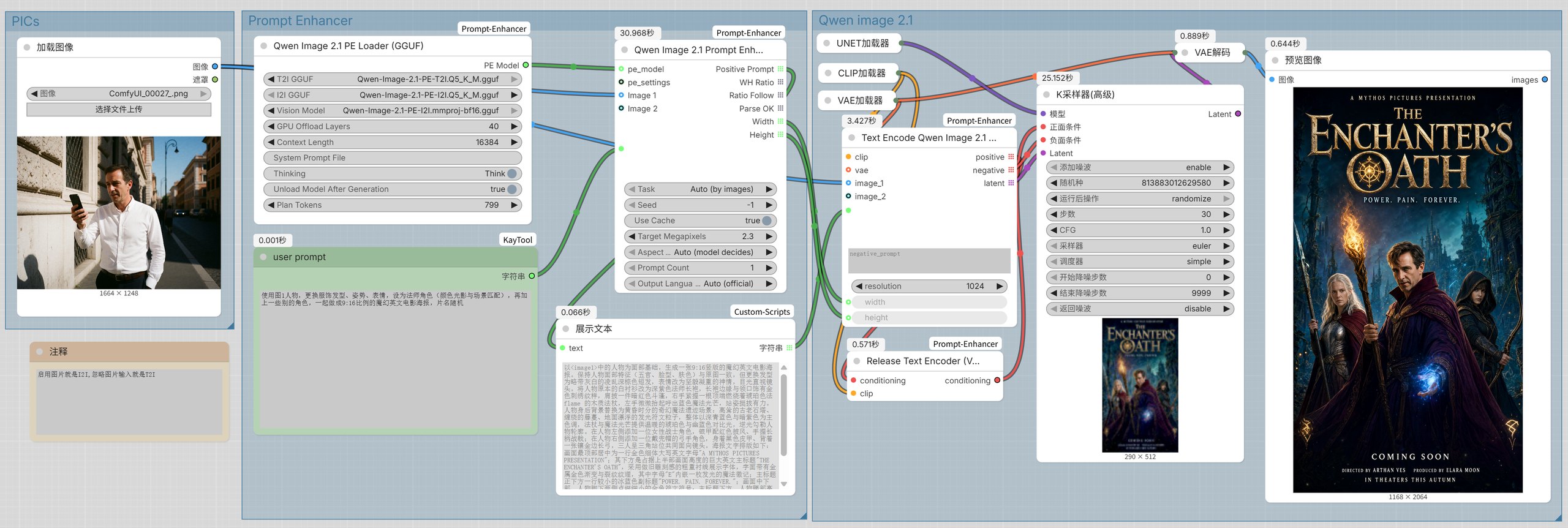The height and width of the screenshot is (528, 1568).
Task: Click the 遮罩 output connector
Action: [x=215, y=80]
